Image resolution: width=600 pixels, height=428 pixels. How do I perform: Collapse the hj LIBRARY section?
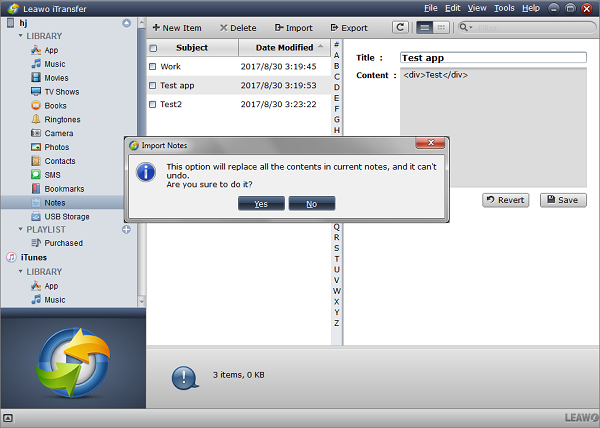coord(21,36)
